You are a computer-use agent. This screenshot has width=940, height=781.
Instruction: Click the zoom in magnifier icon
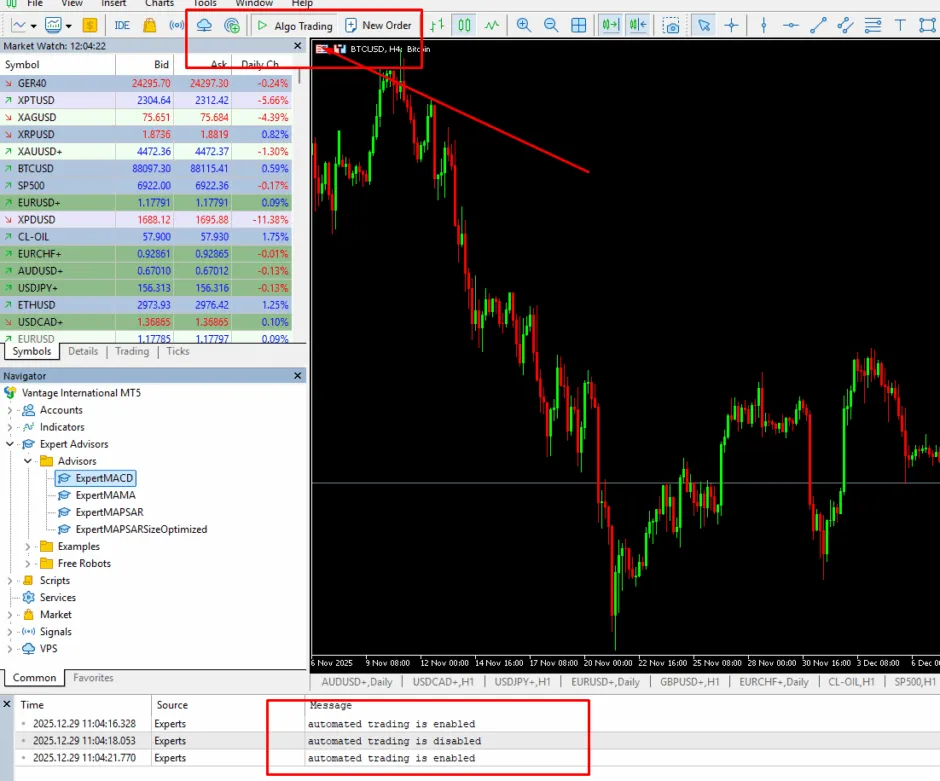click(x=524, y=25)
